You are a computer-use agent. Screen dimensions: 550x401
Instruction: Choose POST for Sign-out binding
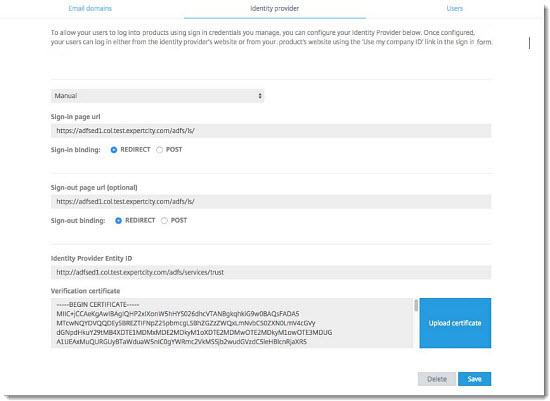tap(164, 221)
